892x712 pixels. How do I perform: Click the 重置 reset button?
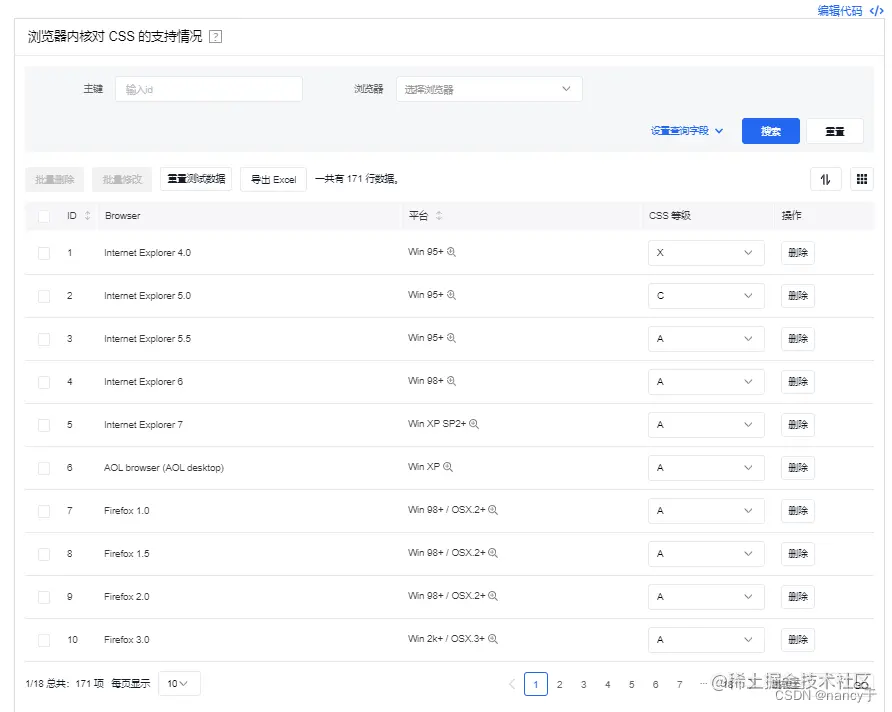coord(835,131)
